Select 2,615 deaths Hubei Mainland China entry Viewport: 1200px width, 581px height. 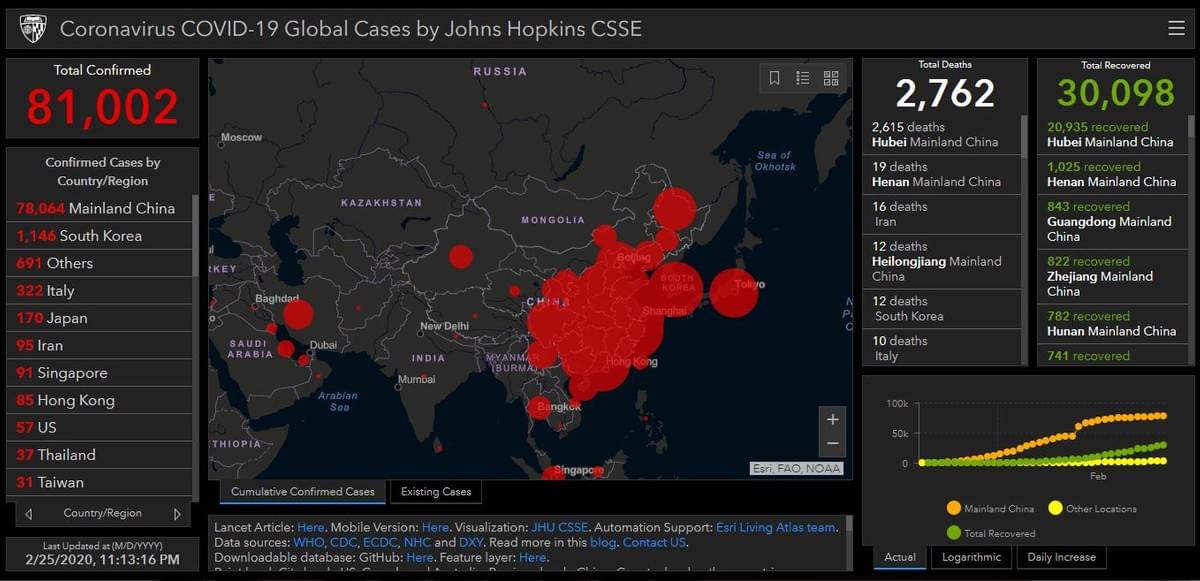[x=942, y=134]
